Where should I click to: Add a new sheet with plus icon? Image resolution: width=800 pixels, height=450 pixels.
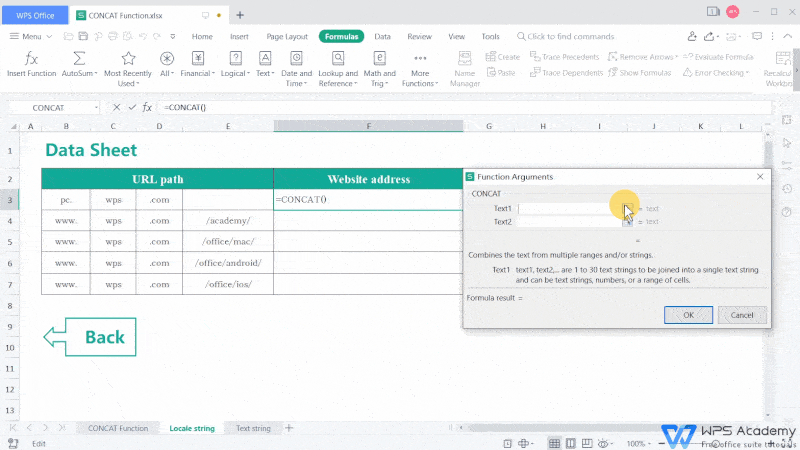(290, 428)
